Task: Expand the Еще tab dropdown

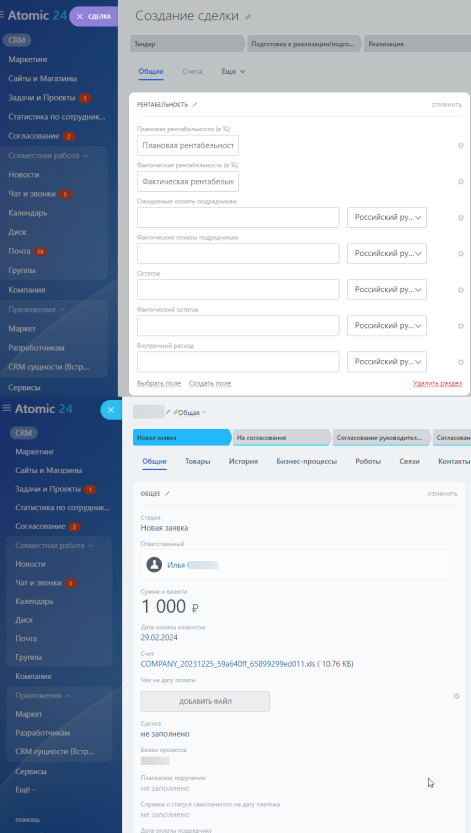Action: (233, 71)
